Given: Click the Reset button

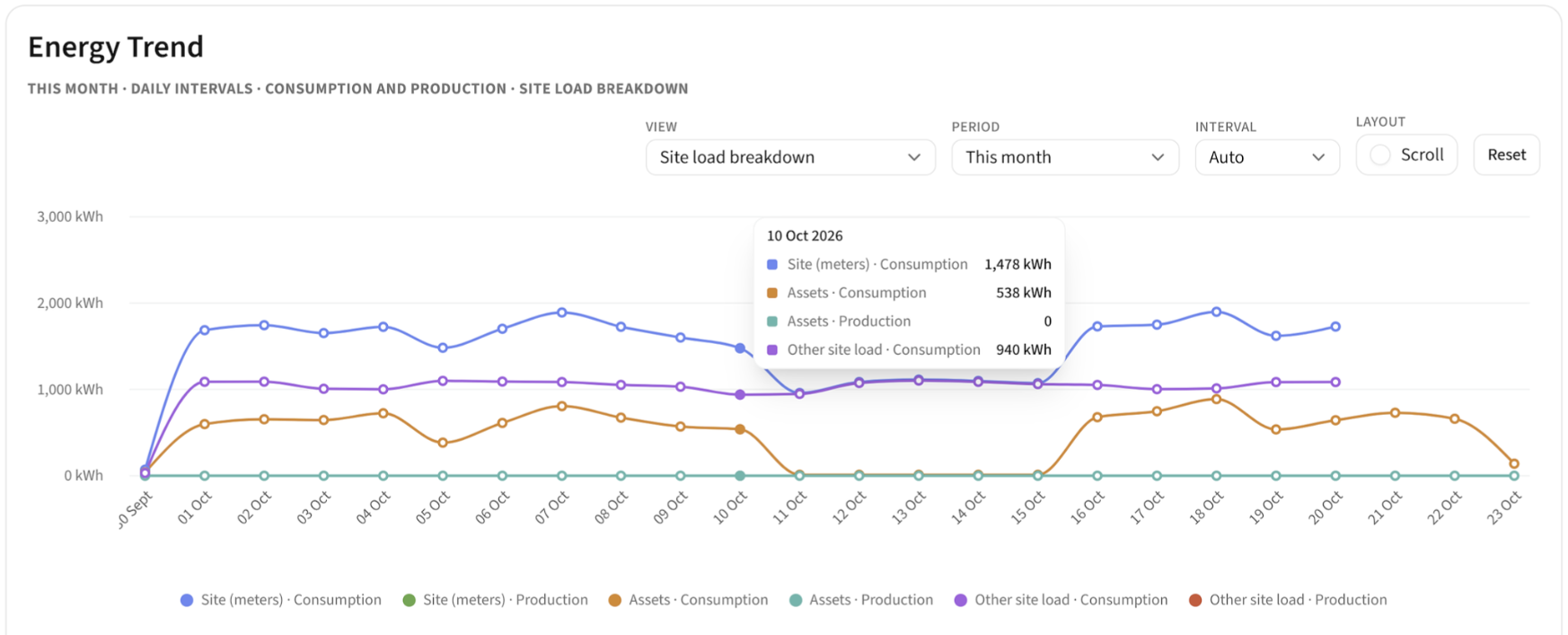Looking at the screenshot, I should (x=1506, y=154).
